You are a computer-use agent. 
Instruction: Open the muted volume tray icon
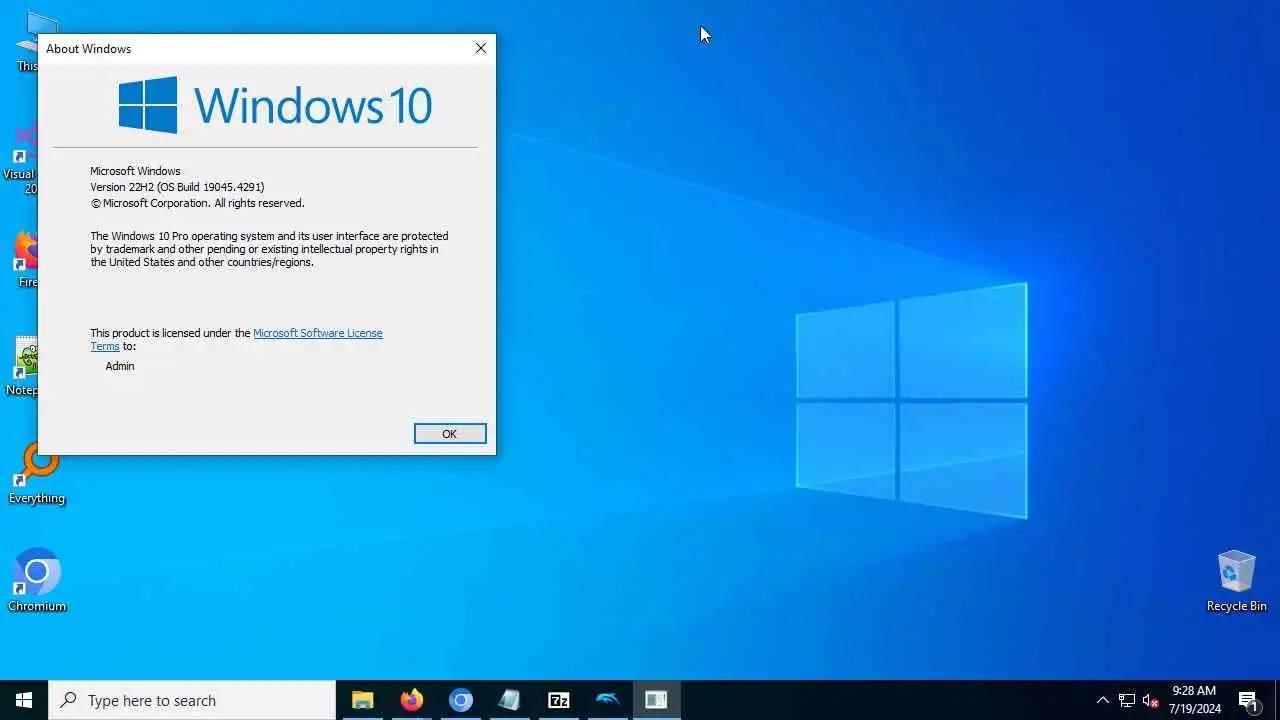1151,700
